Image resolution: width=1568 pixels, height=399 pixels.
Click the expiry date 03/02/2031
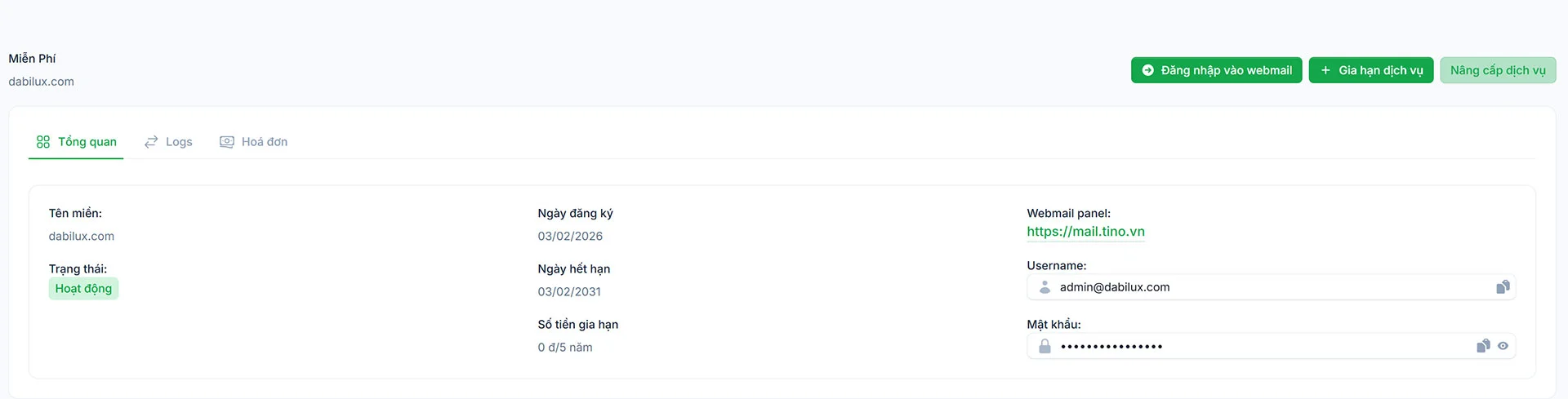coord(569,292)
